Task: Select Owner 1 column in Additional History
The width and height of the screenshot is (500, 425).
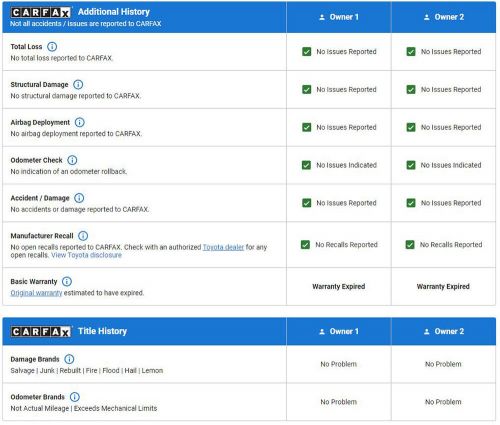Action: [339, 17]
